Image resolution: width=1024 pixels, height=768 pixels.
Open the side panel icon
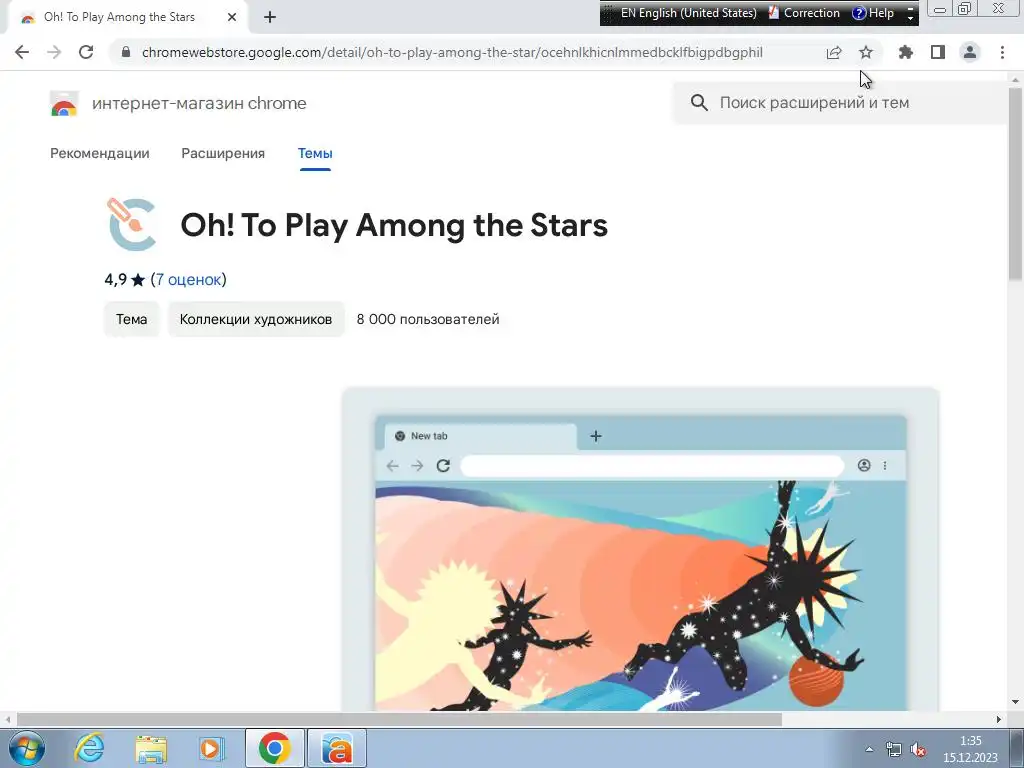938,52
